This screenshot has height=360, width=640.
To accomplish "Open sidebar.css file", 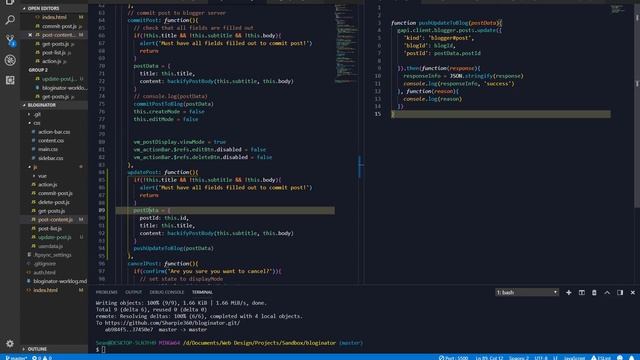I will click(x=51, y=158).
